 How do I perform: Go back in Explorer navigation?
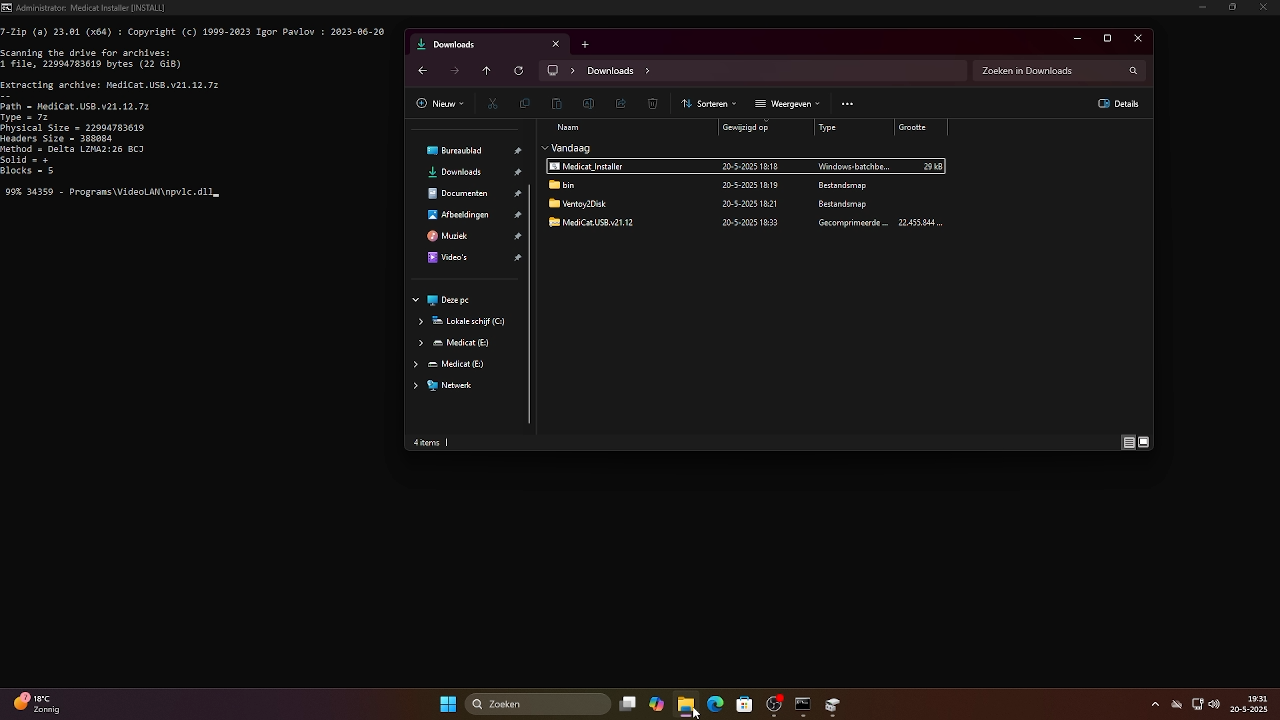[x=422, y=71]
